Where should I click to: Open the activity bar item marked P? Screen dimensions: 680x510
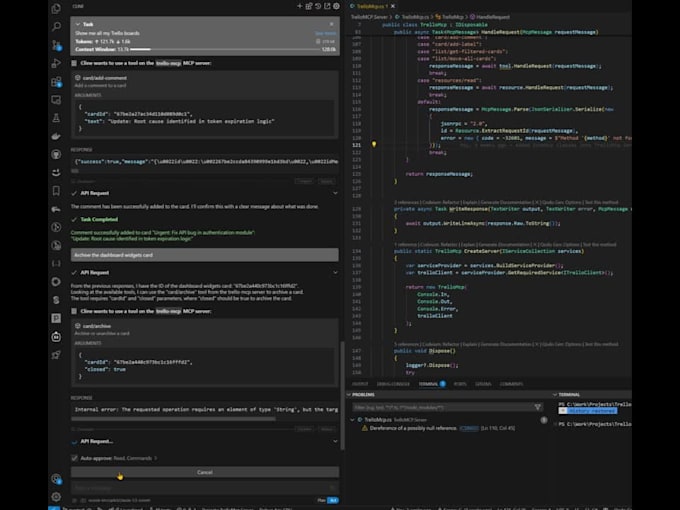56,318
